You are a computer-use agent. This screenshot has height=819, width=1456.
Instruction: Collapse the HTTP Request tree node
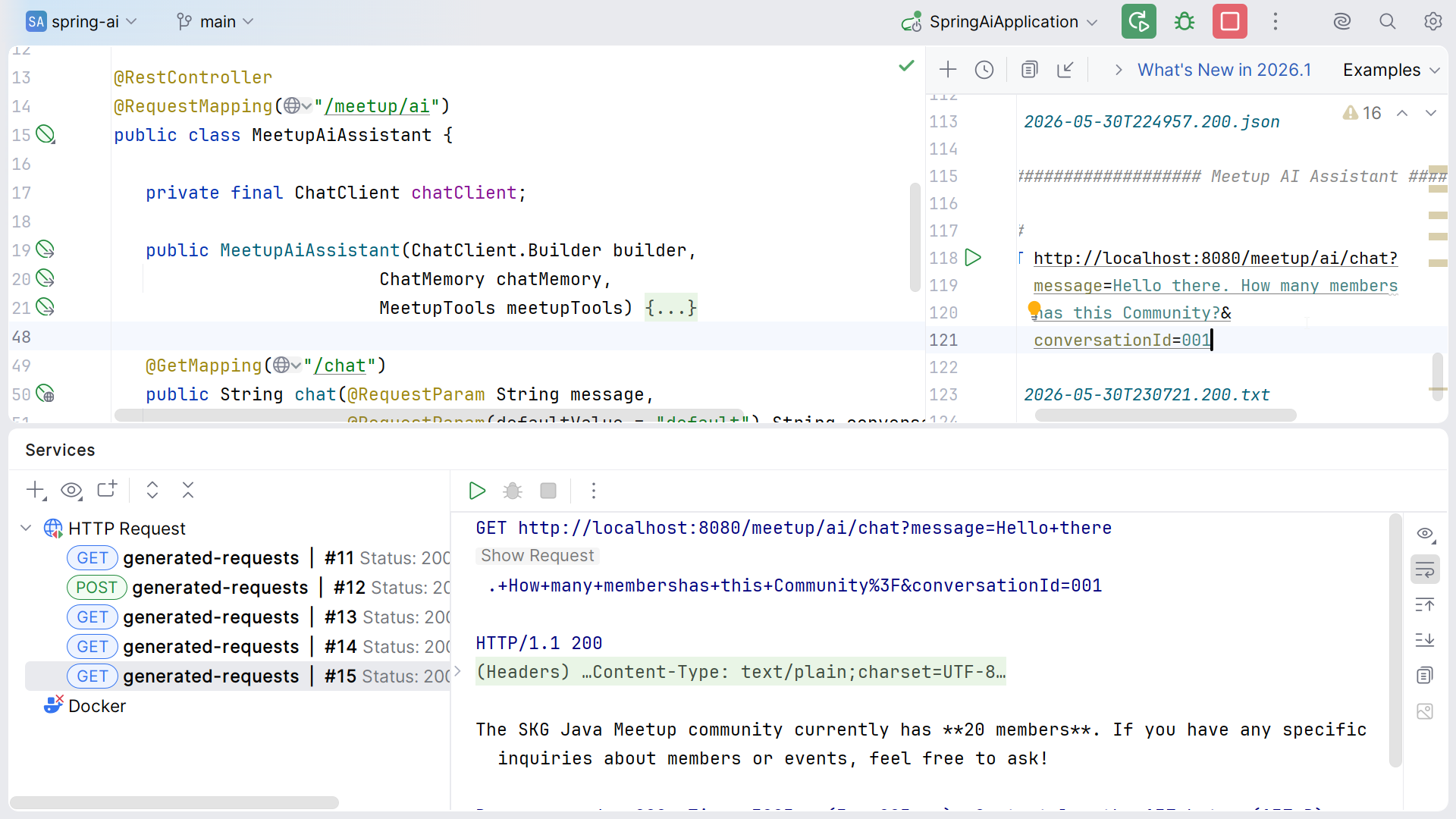coord(26,529)
